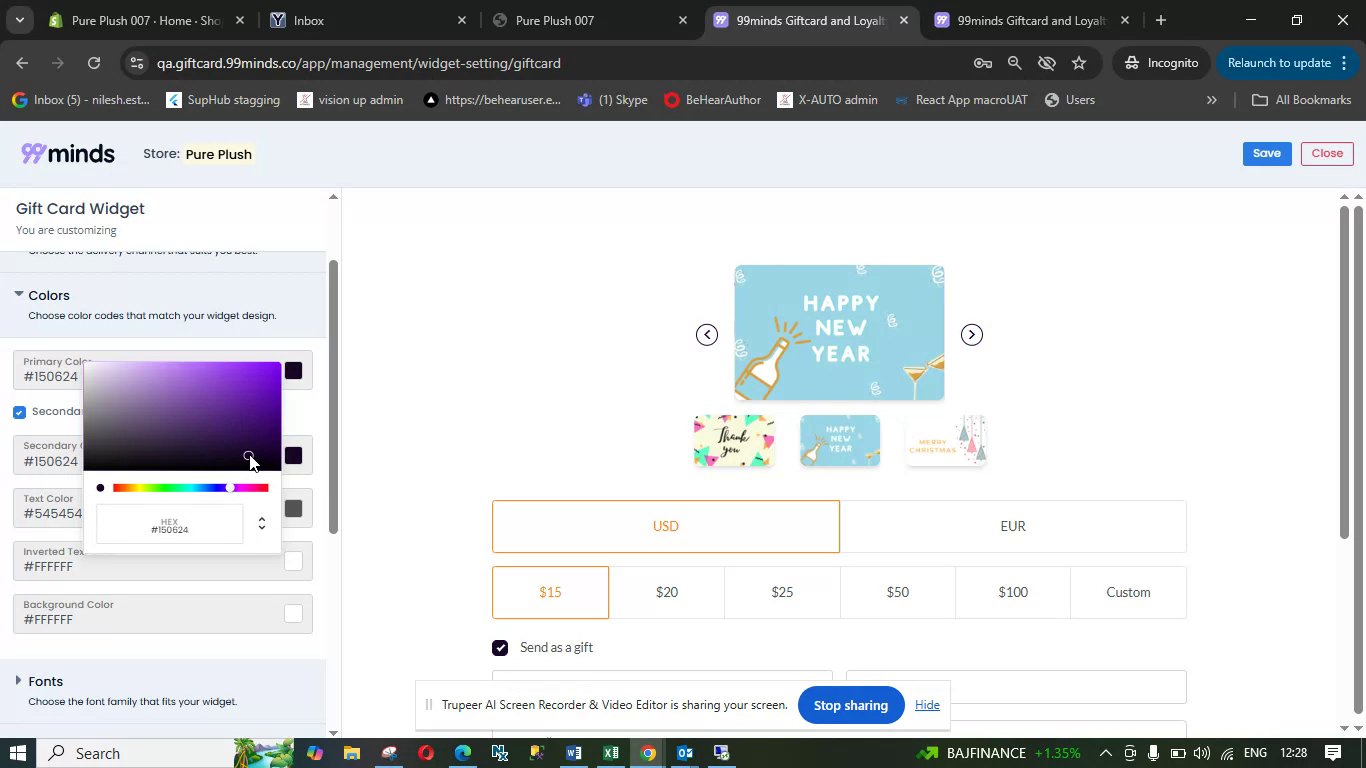The width and height of the screenshot is (1366, 768).
Task: Uncheck the Secondary color checkbox
Action: tap(19, 412)
